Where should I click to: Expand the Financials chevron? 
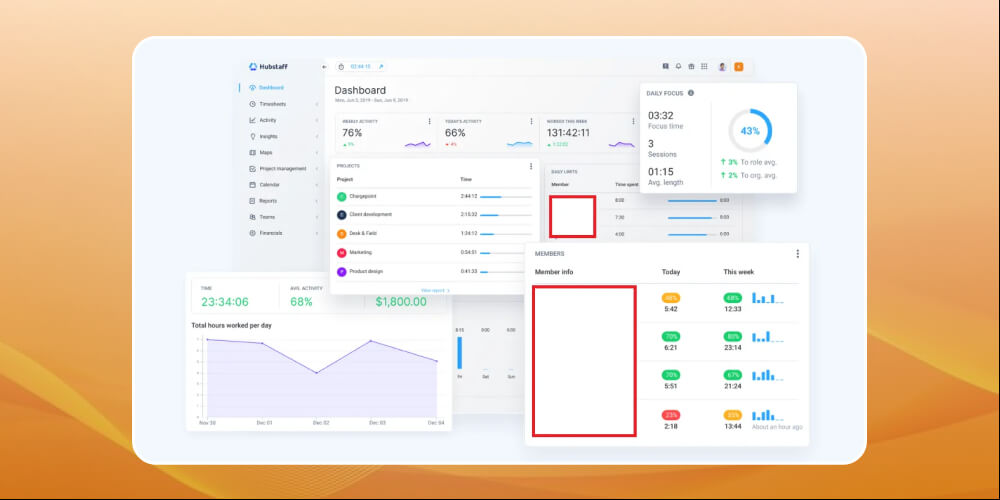316,233
